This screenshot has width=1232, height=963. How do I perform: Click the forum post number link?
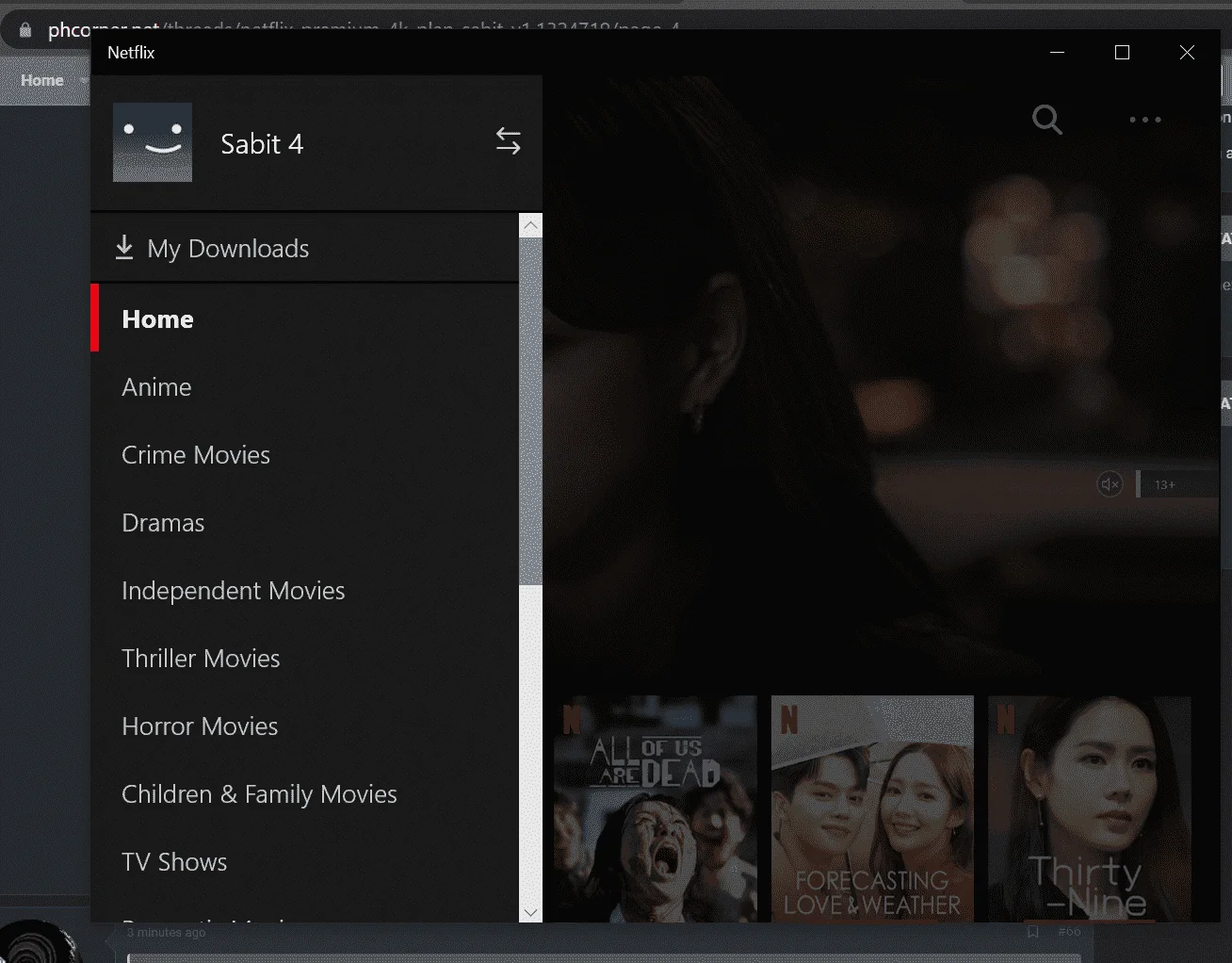(1069, 932)
